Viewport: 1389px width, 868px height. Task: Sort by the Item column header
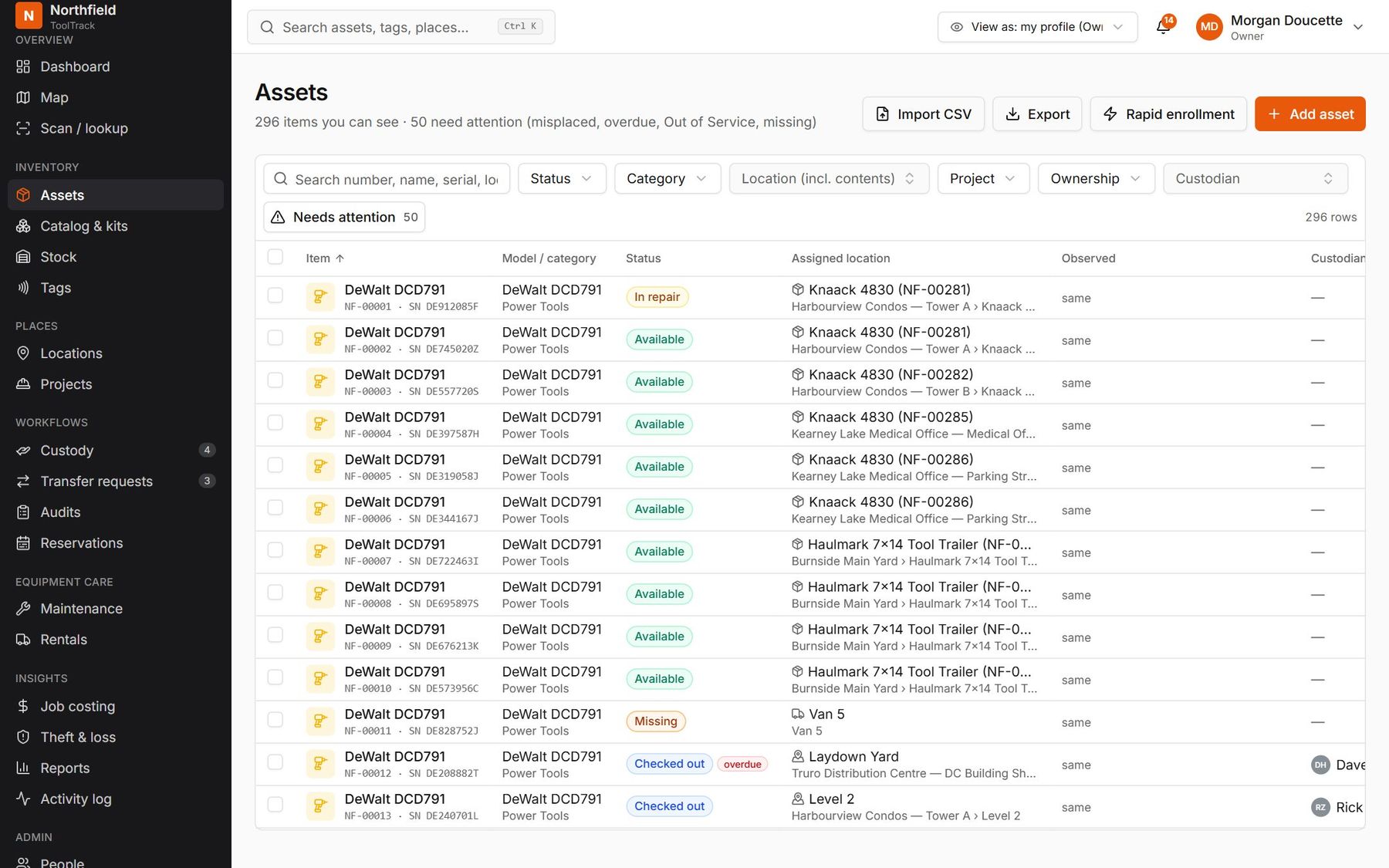pos(325,258)
